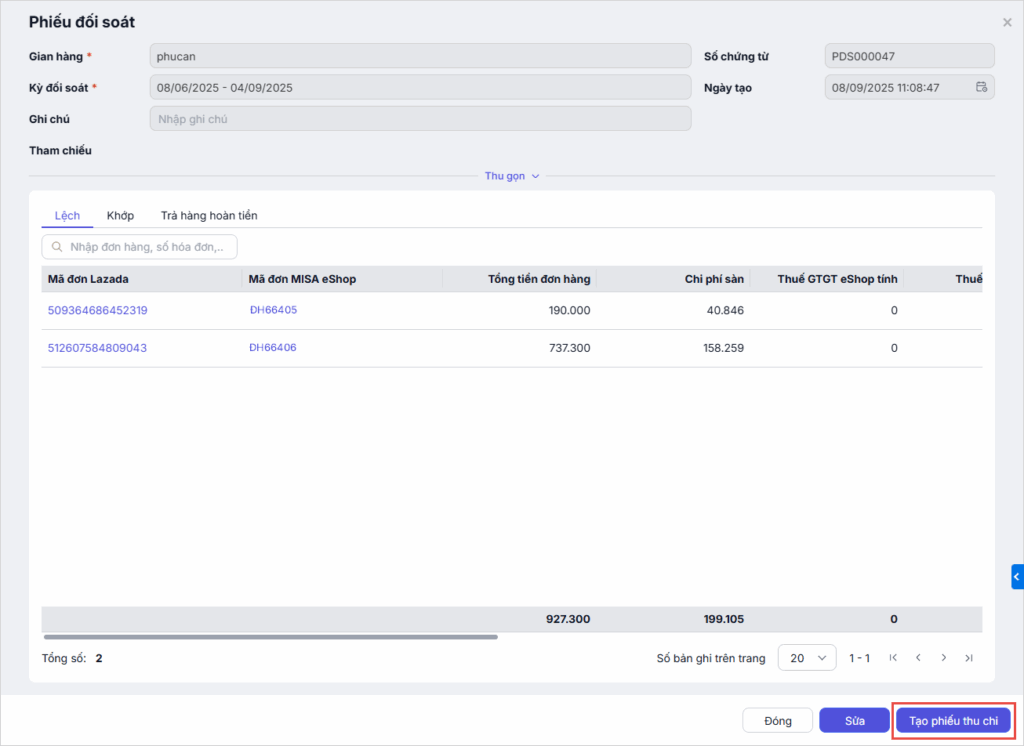
Task: Jump to last page of records
Action: pyautogui.click(x=968, y=658)
